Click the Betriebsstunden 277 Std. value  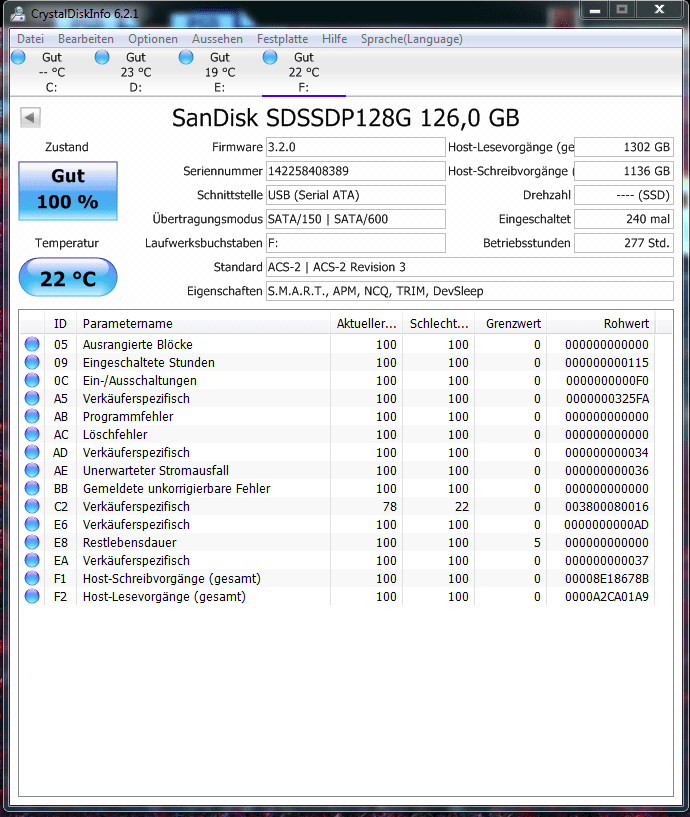pyautogui.click(x=624, y=243)
